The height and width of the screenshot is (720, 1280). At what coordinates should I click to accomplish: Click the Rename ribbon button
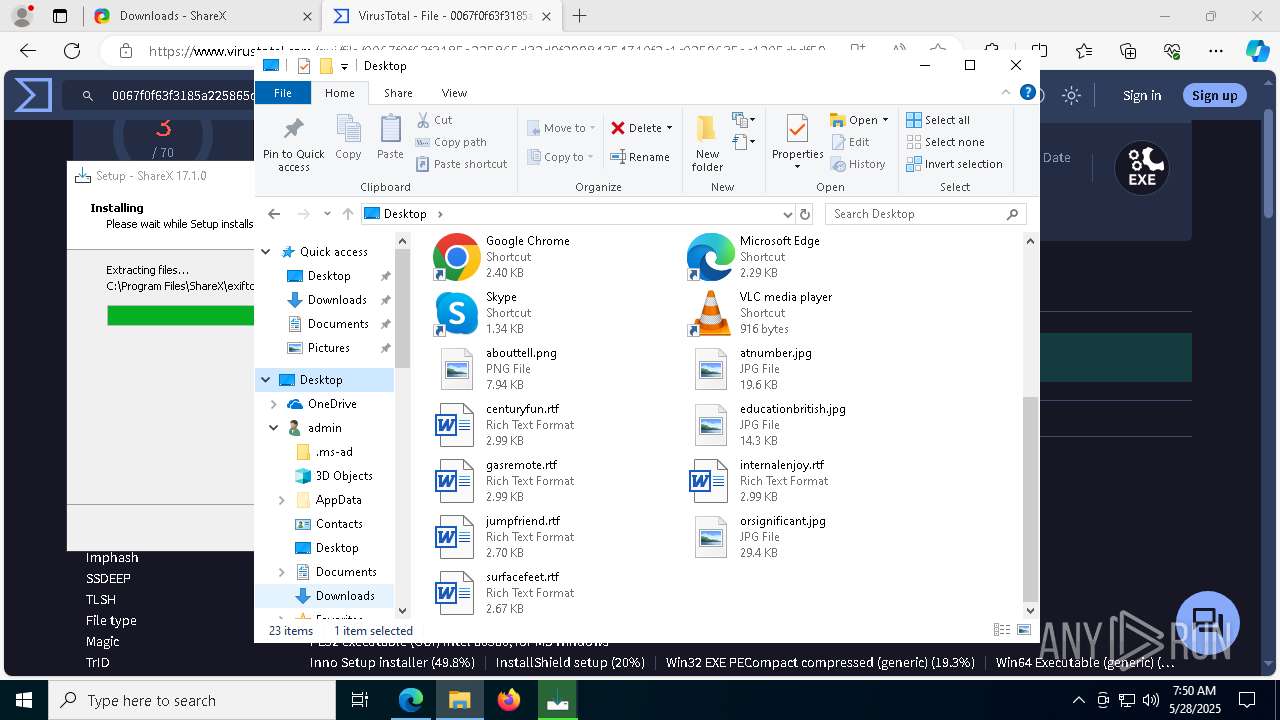coord(640,157)
